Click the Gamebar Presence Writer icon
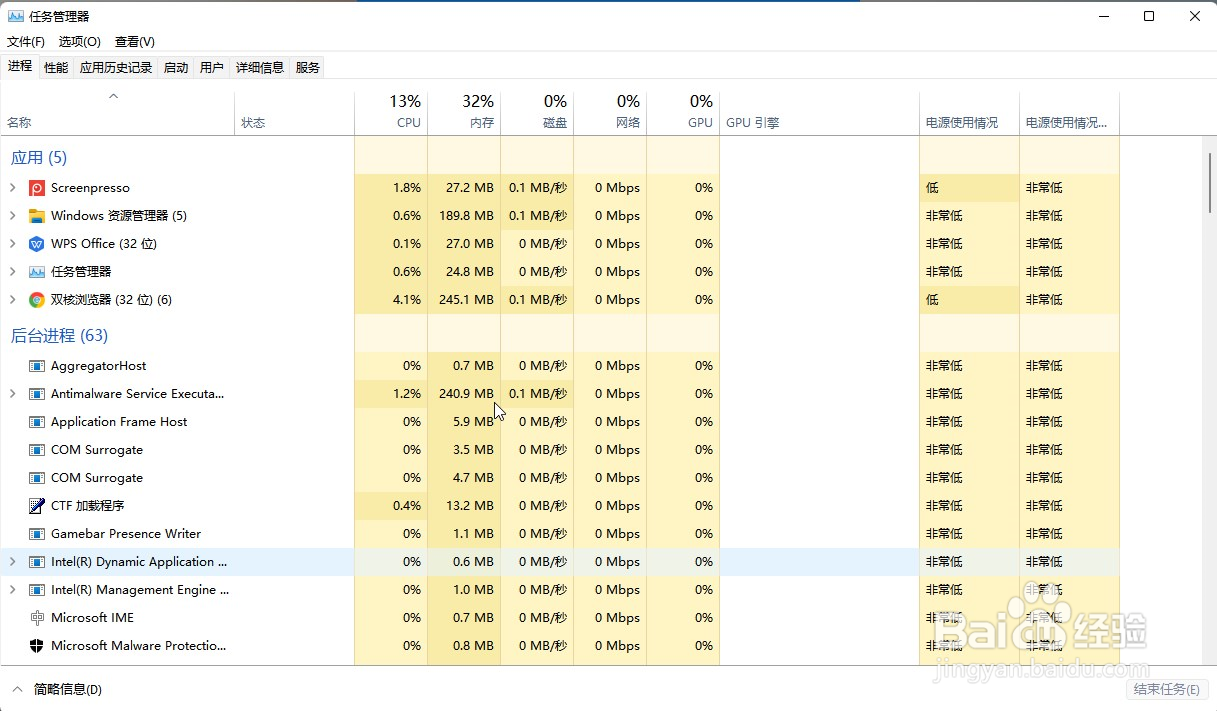 click(x=37, y=534)
